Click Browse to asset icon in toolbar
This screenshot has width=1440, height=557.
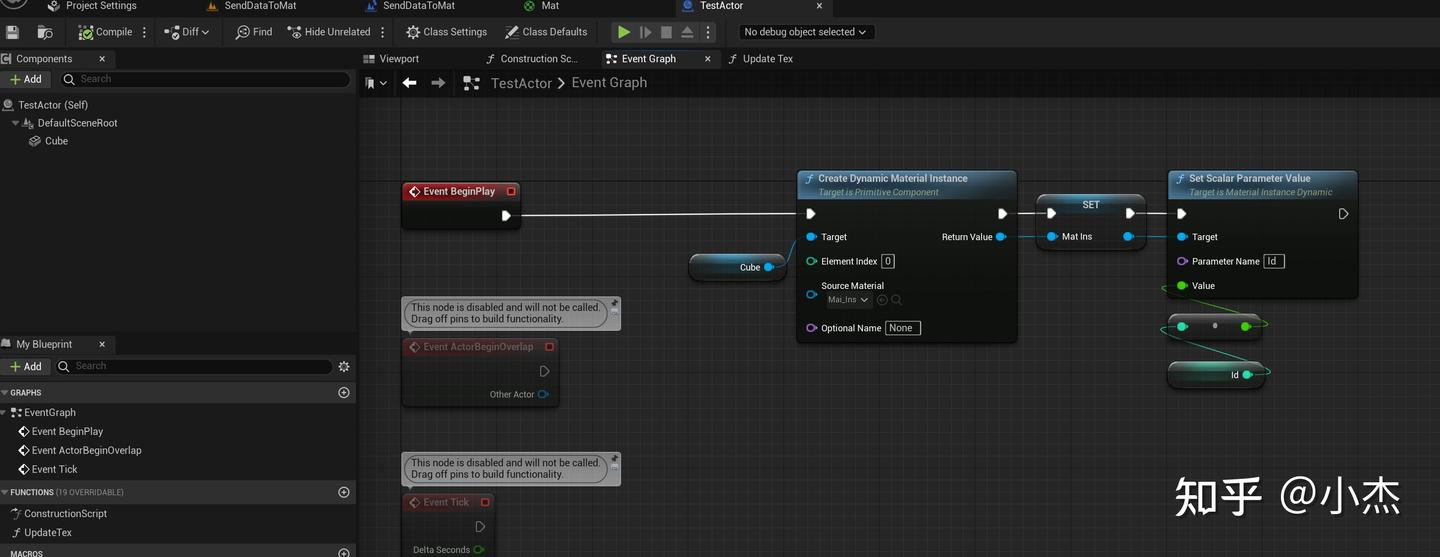point(45,32)
